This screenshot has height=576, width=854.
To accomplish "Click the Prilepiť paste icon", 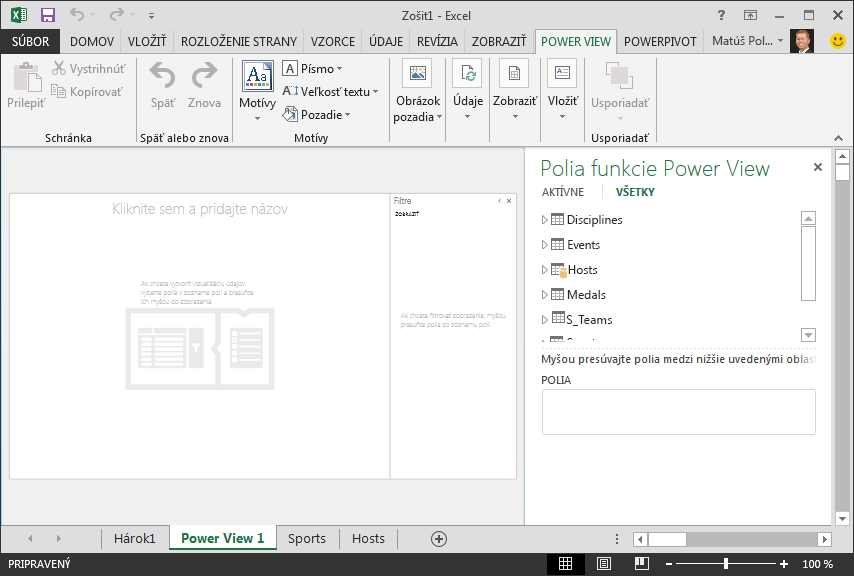I will pyautogui.click(x=27, y=77).
